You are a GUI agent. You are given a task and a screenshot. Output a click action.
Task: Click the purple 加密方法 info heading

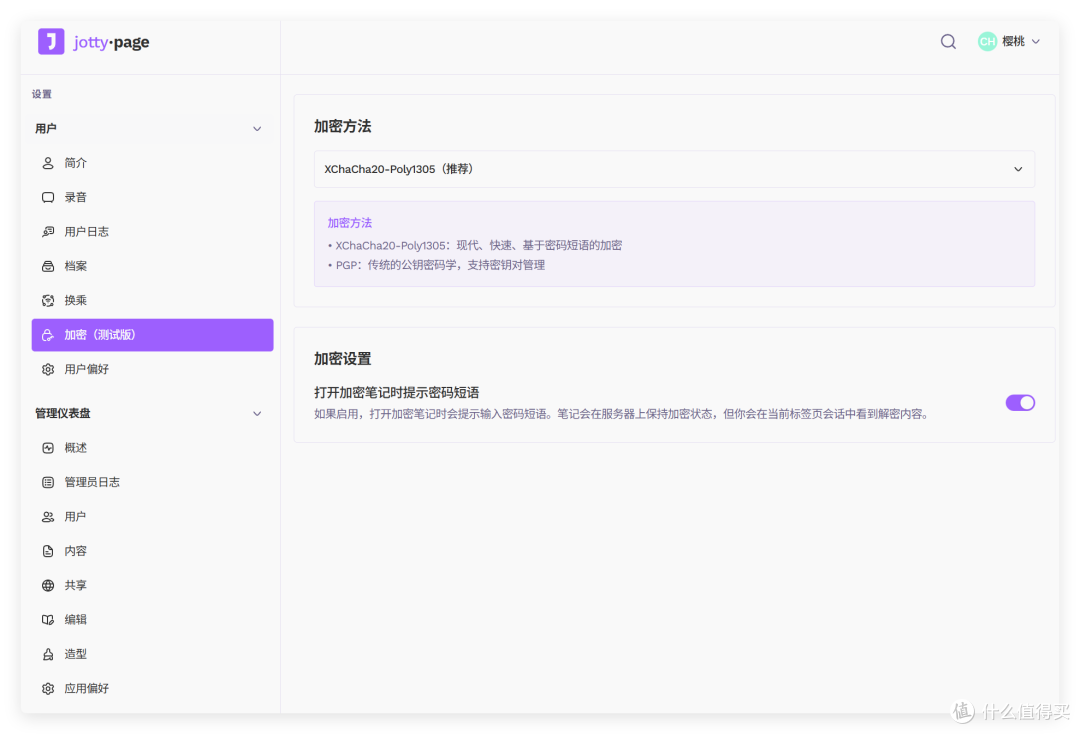[x=350, y=223]
